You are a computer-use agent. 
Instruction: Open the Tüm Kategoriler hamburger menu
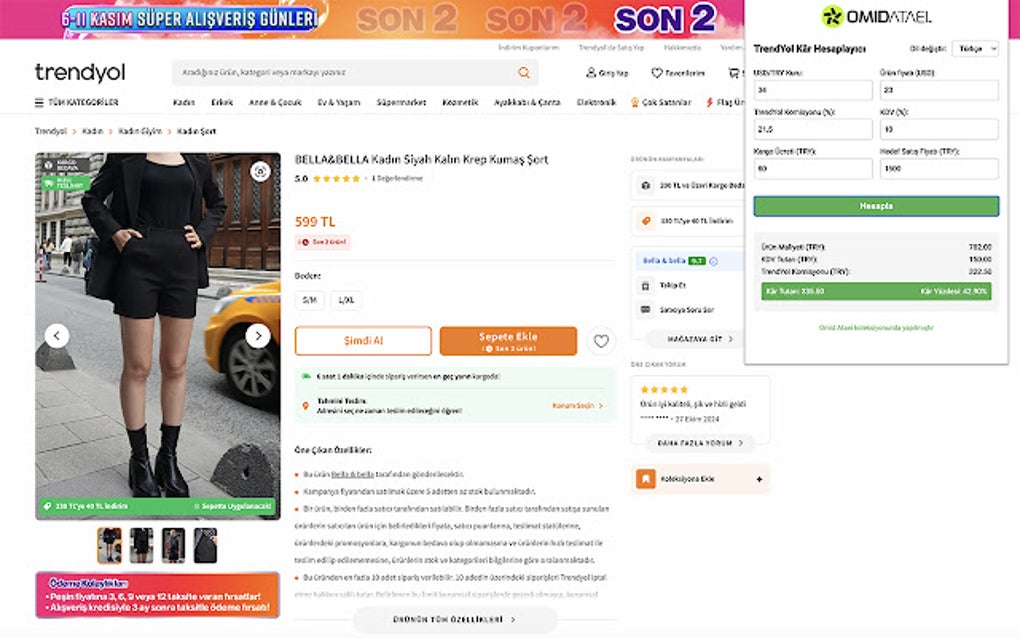click(39, 102)
